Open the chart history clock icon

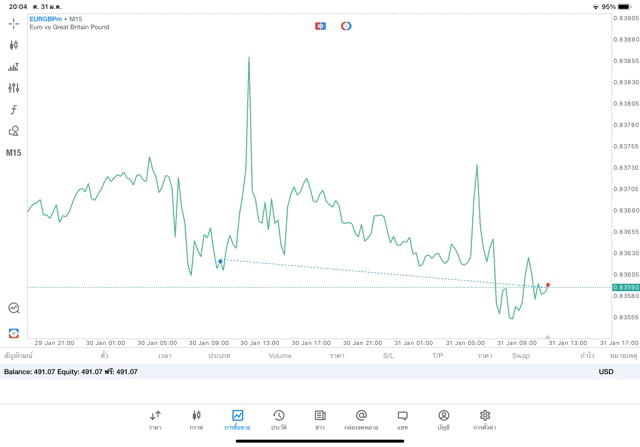pos(14,308)
